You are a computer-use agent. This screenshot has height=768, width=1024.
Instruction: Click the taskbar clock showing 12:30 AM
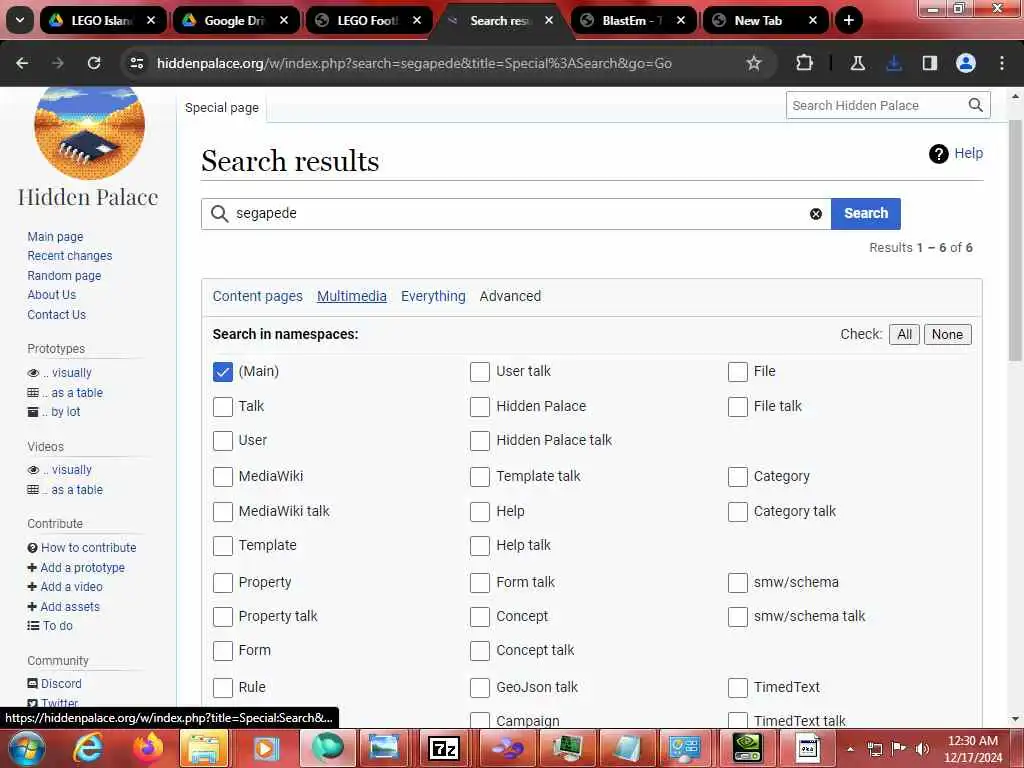point(972,748)
